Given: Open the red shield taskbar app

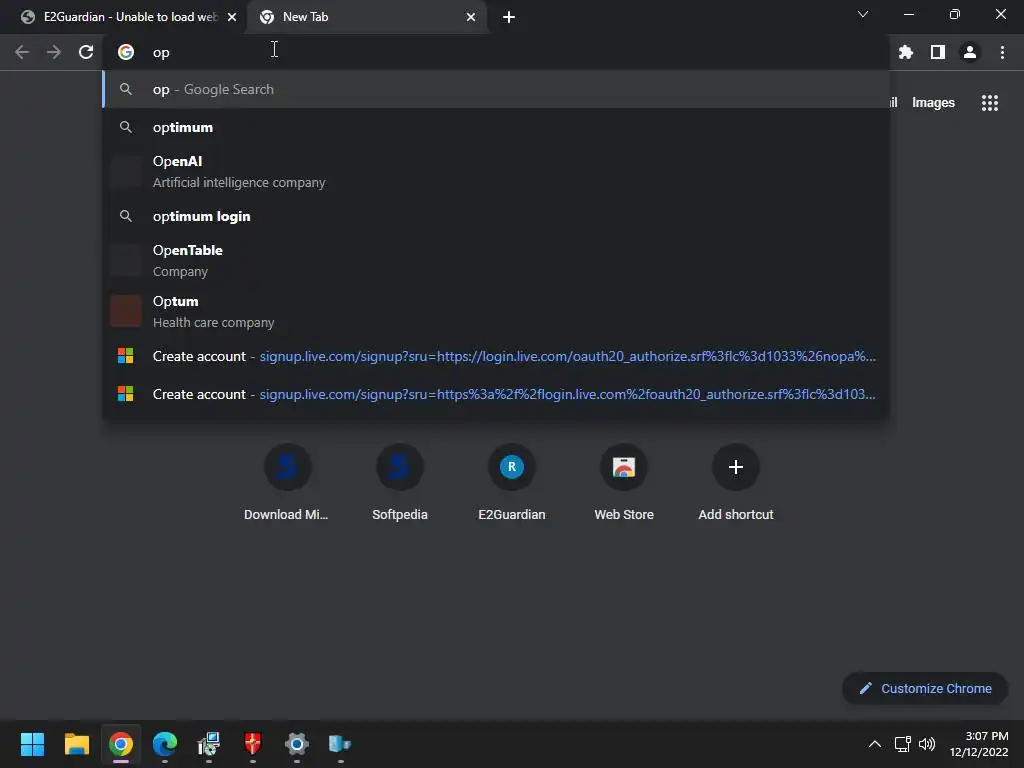Looking at the screenshot, I should 253,744.
